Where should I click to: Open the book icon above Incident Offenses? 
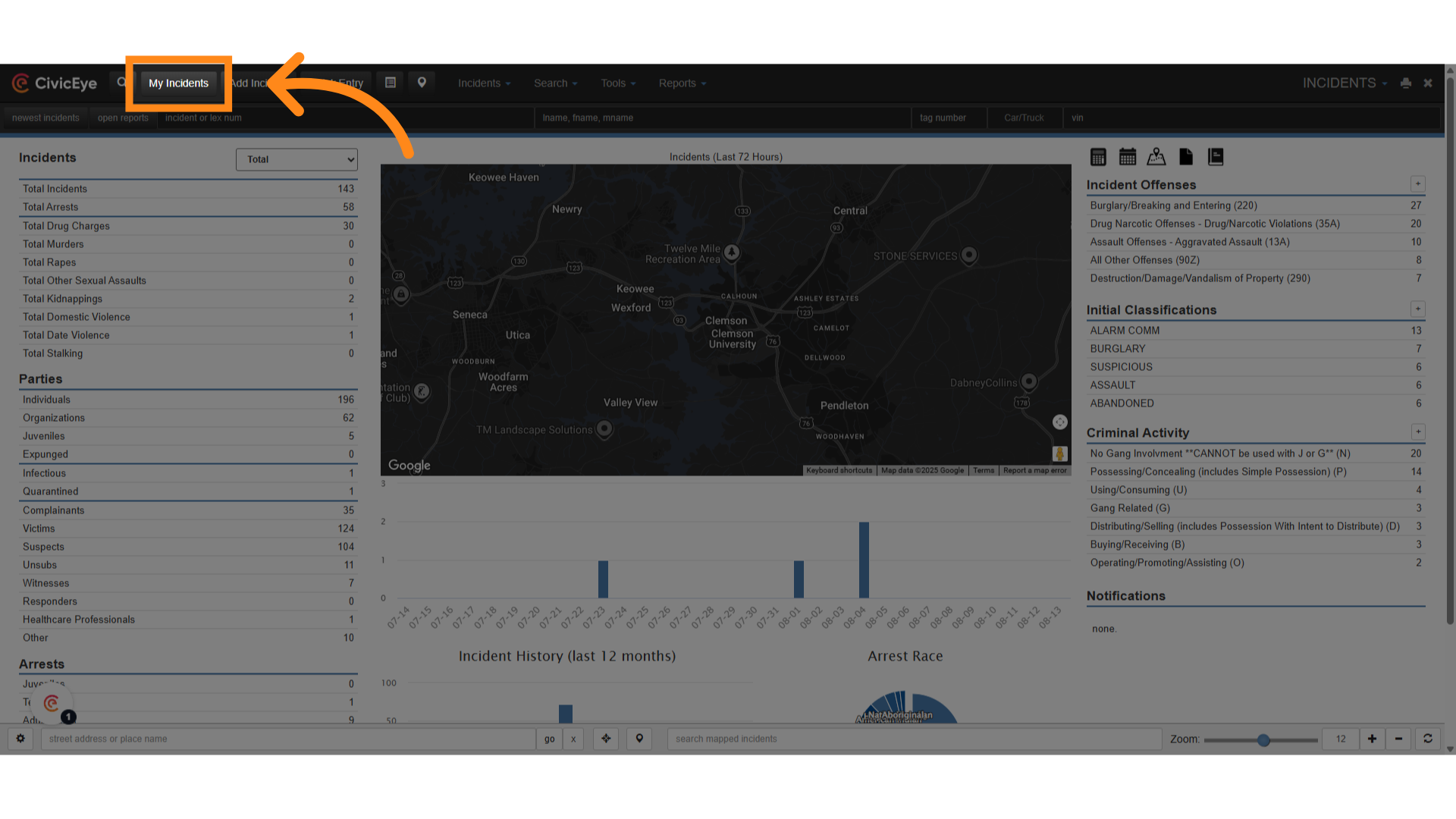click(x=1216, y=157)
